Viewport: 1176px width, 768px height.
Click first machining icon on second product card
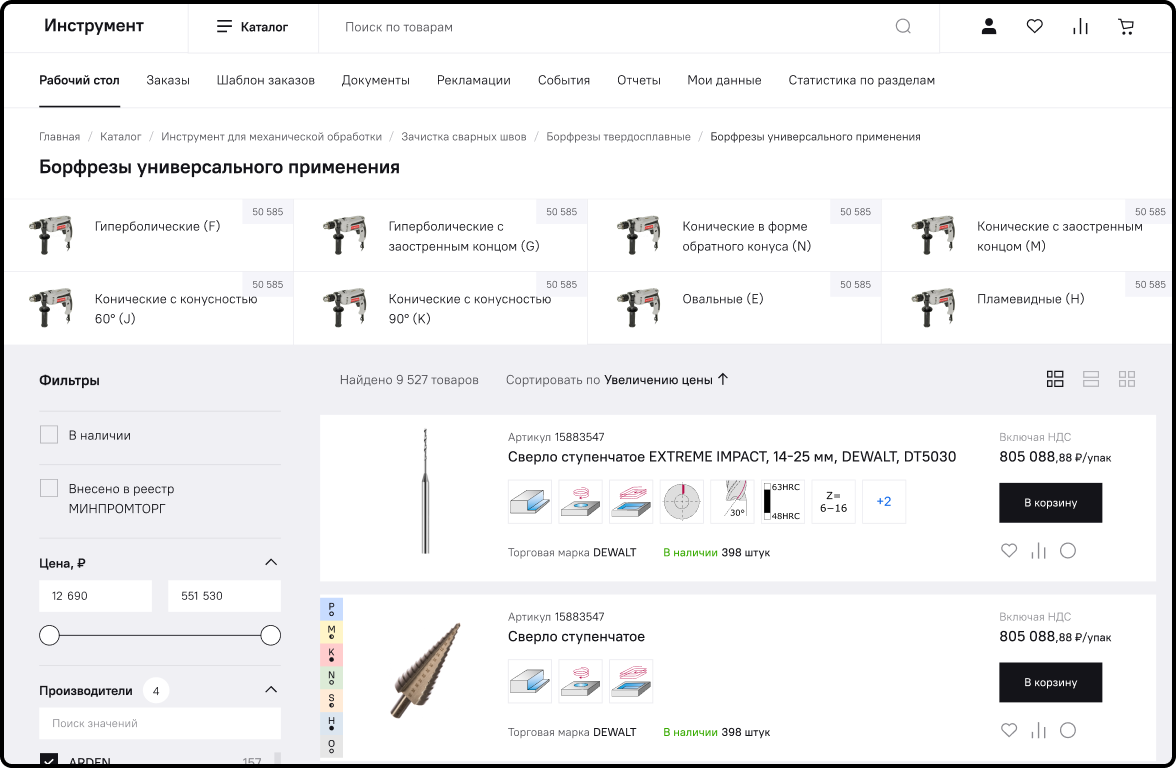[x=530, y=681]
